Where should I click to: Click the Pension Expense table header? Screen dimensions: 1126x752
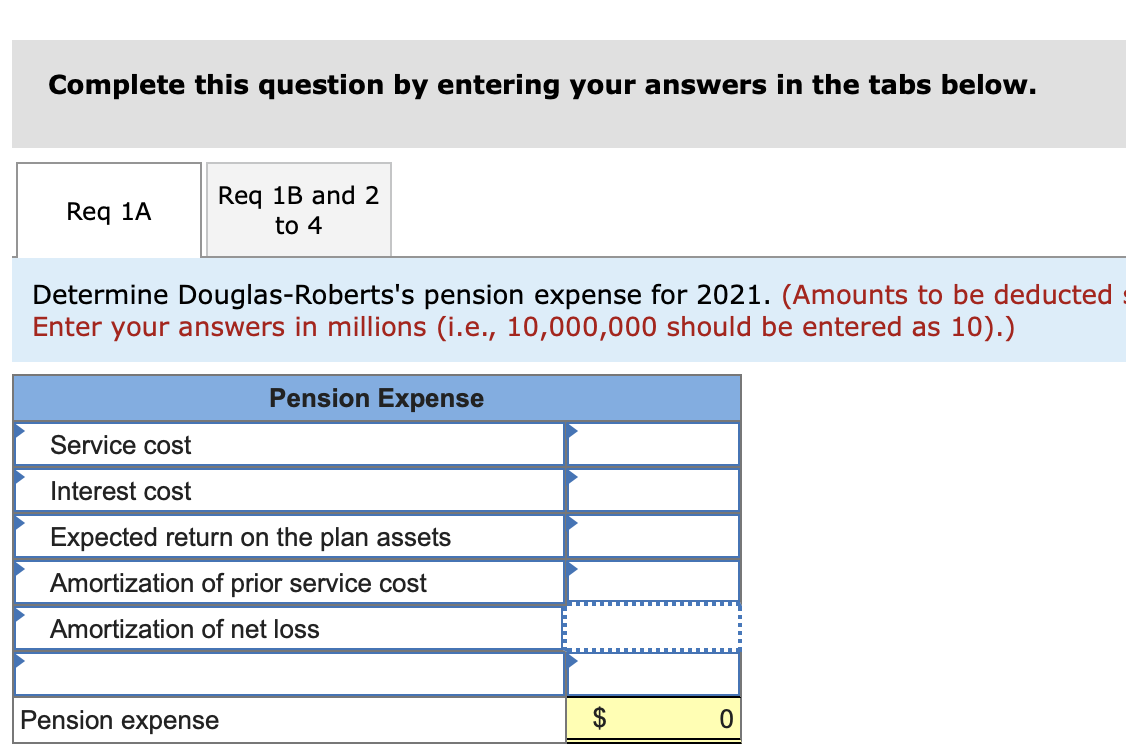376,398
